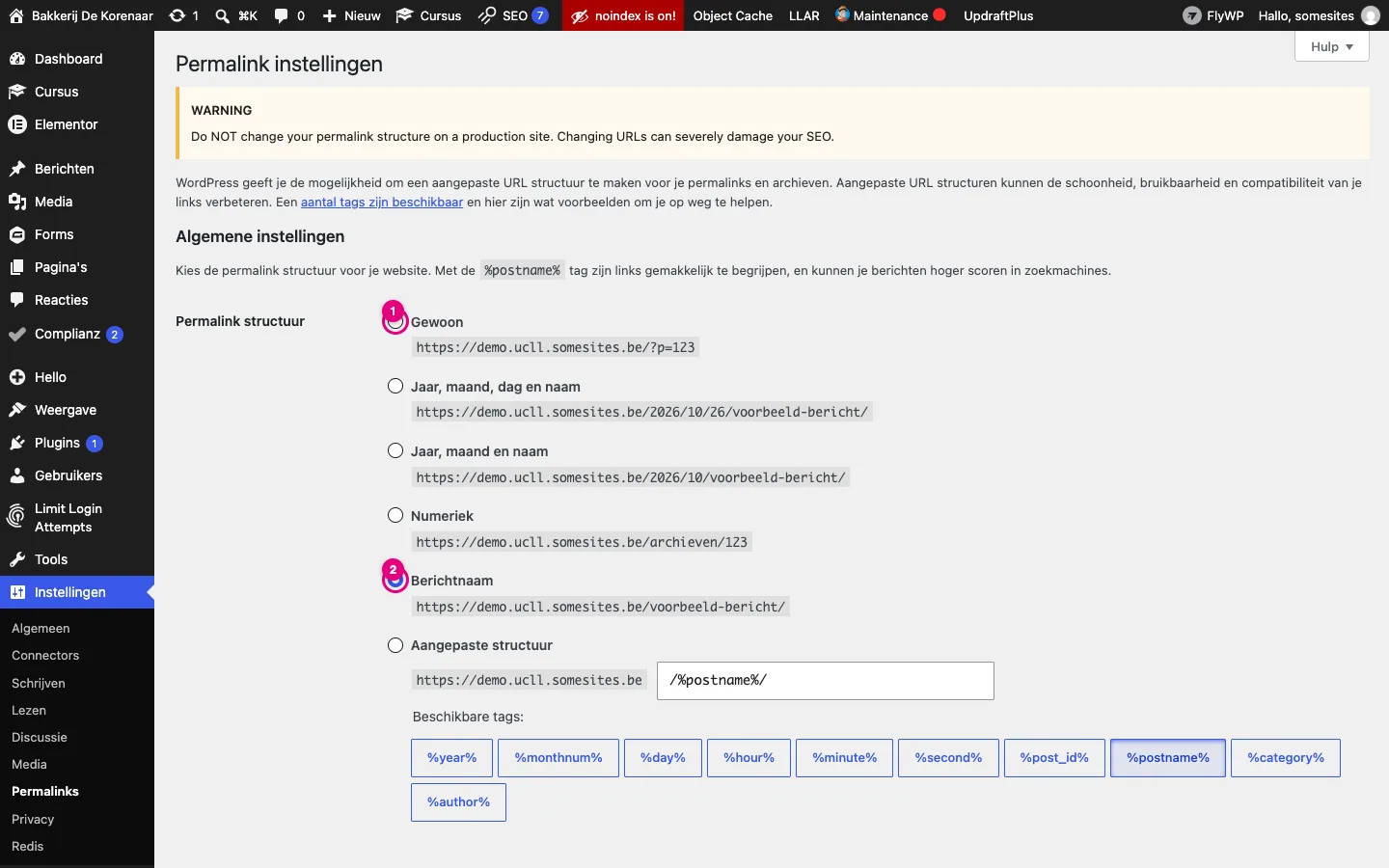The width and height of the screenshot is (1389, 868).
Task: Select 'Jaar, maand en naam' radio
Action: click(x=395, y=450)
